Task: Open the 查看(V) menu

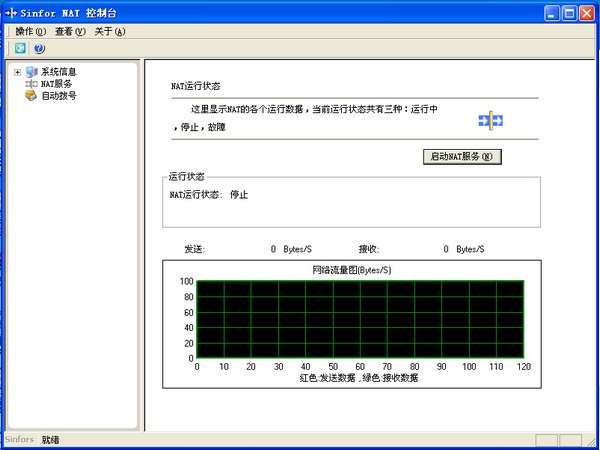Action: (x=70, y=31)
